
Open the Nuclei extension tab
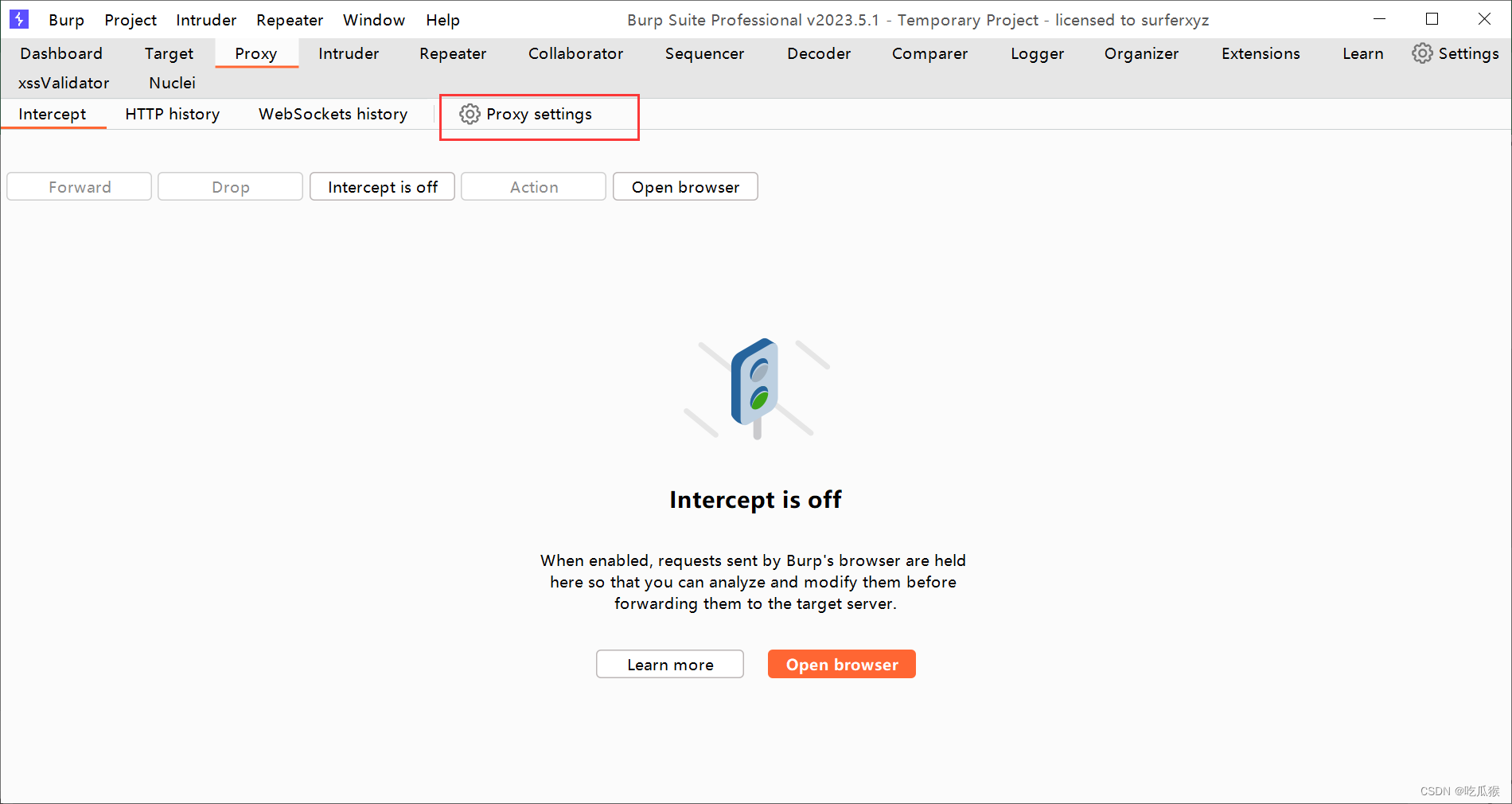pyautogui.click(x=172, y=82)
